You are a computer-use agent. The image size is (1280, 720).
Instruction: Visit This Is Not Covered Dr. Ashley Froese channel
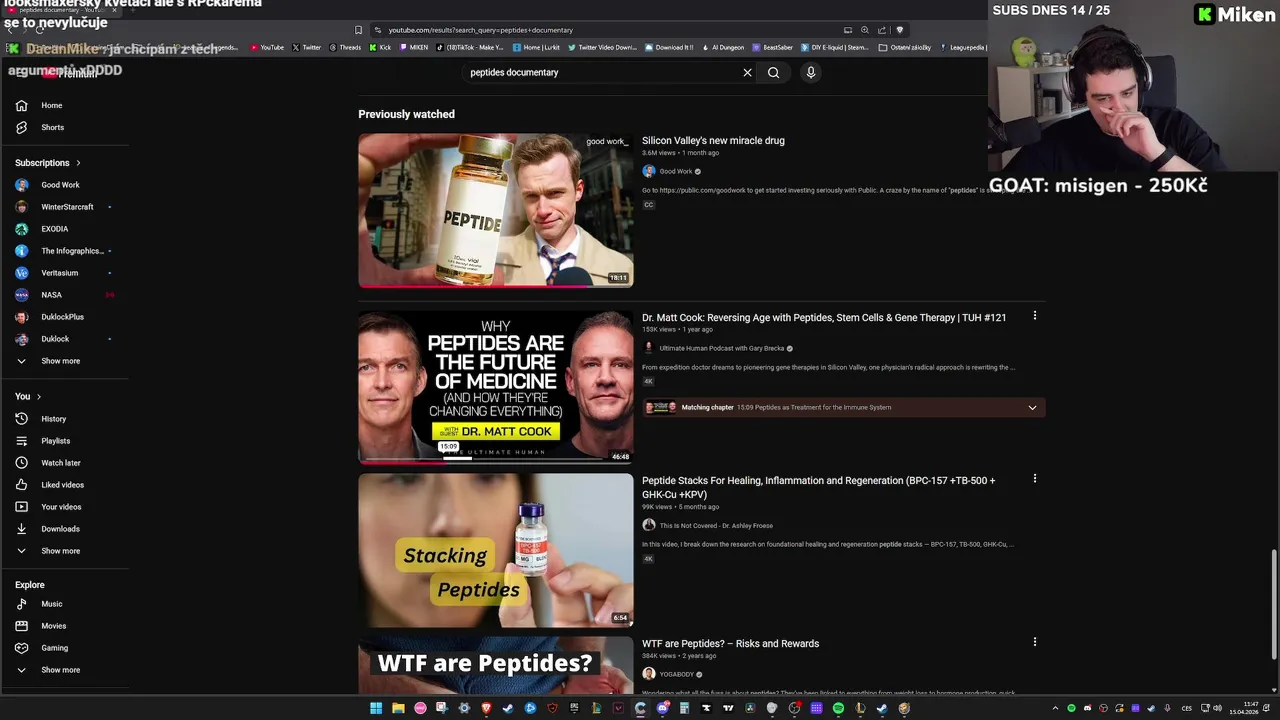(716, 525)
